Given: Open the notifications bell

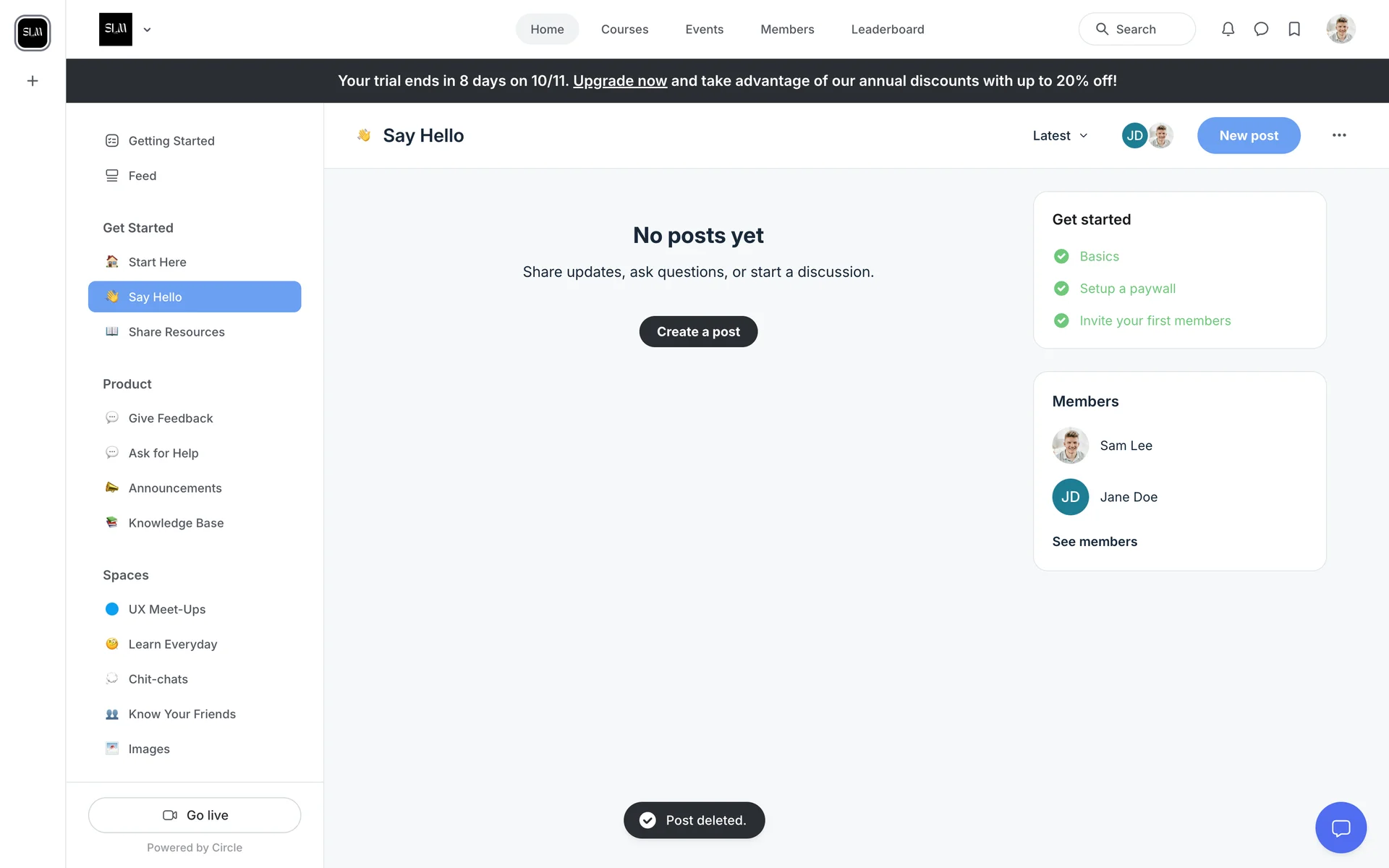Looking at the screenshot, I should click(1228, 29).
